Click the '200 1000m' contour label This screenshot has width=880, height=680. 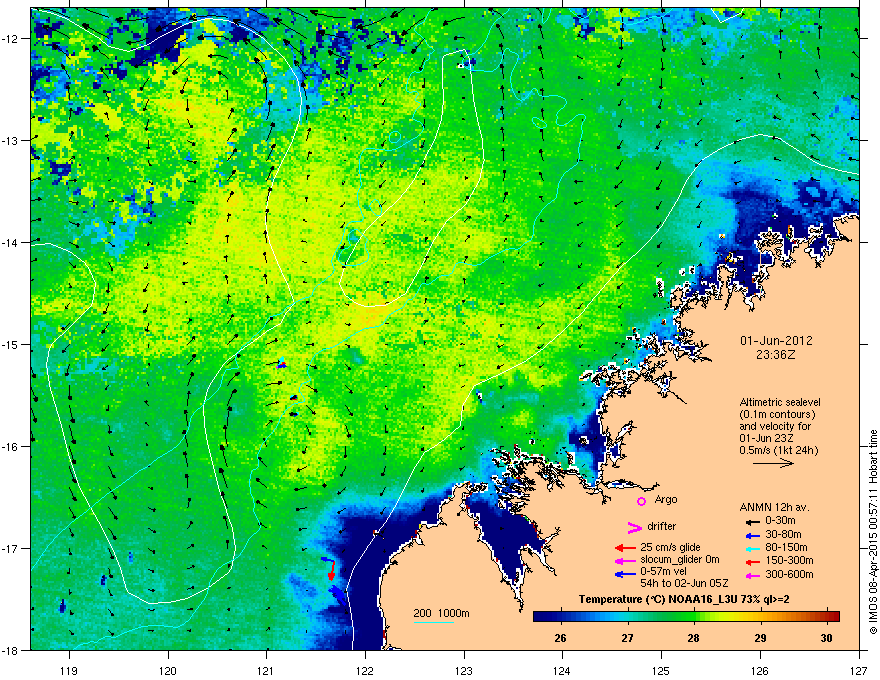coord(441,613)
